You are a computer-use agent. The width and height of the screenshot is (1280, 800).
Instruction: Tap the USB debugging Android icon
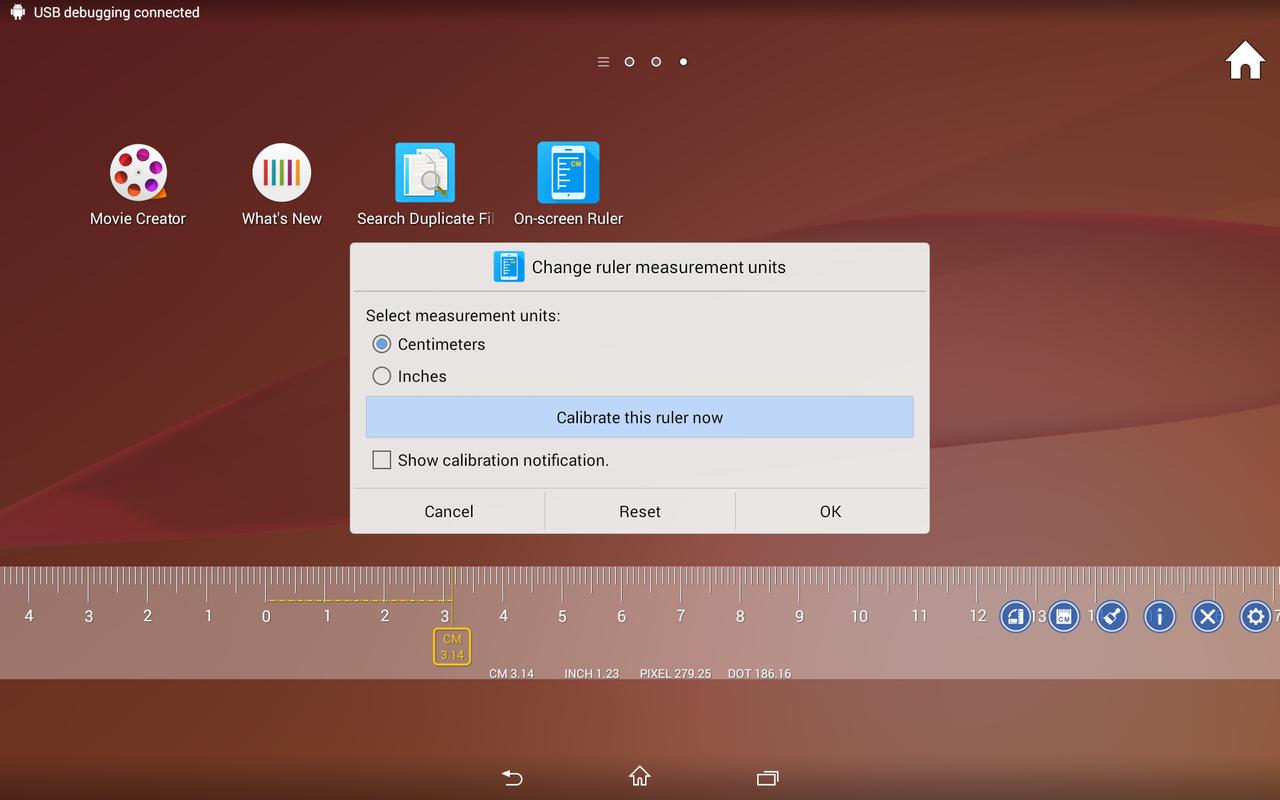click(x=17, y=12)
